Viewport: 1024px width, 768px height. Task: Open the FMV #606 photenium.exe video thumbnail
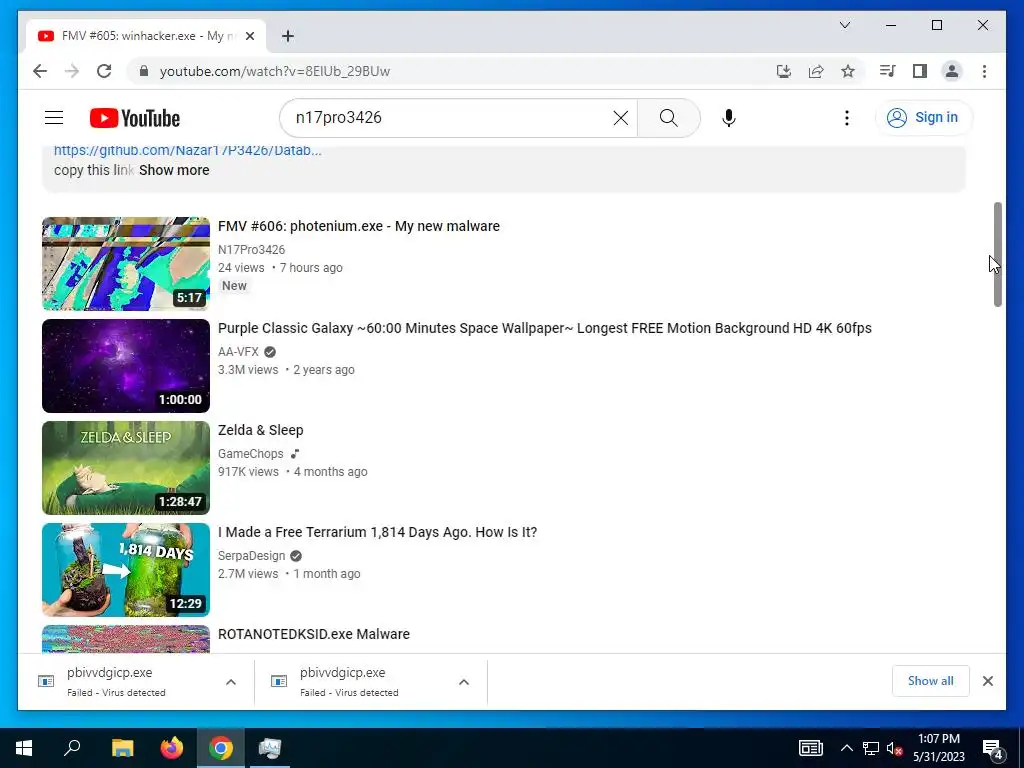coord(126,264)
